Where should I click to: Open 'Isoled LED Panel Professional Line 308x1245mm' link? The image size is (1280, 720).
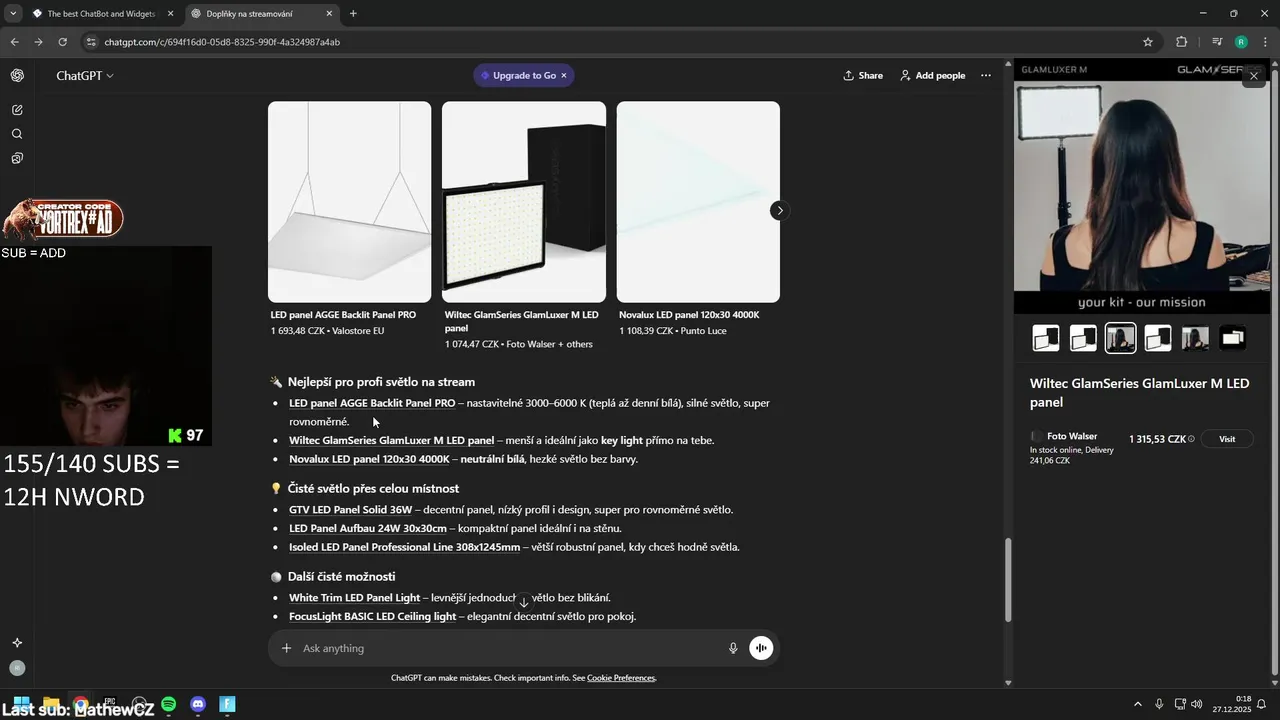[405, 547]
